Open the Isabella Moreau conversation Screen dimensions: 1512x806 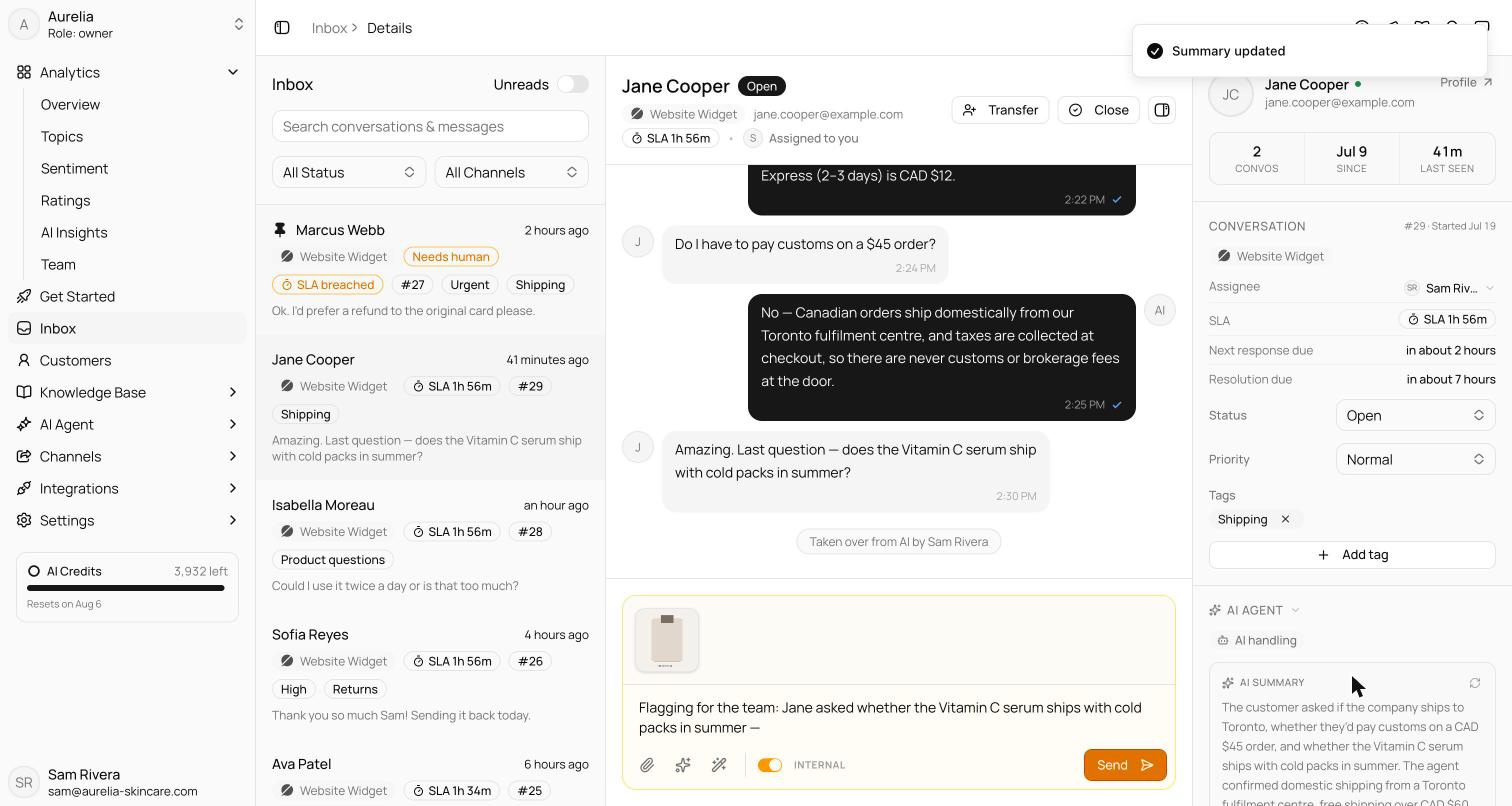pyautogui.click(x=430, y=545)
